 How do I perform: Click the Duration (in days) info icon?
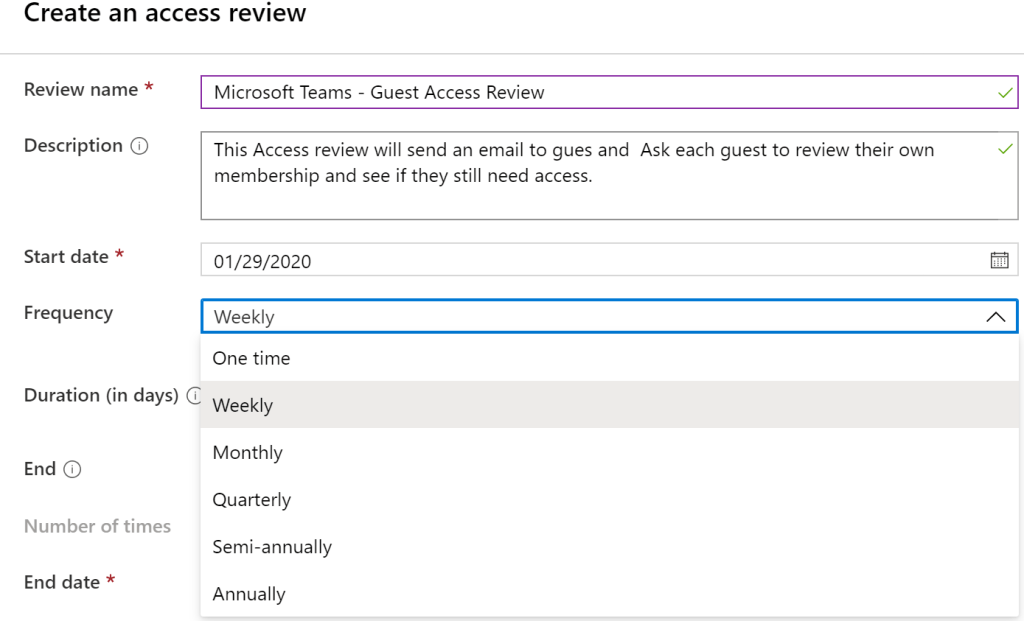pyautogui.click(x=193, y=396)
